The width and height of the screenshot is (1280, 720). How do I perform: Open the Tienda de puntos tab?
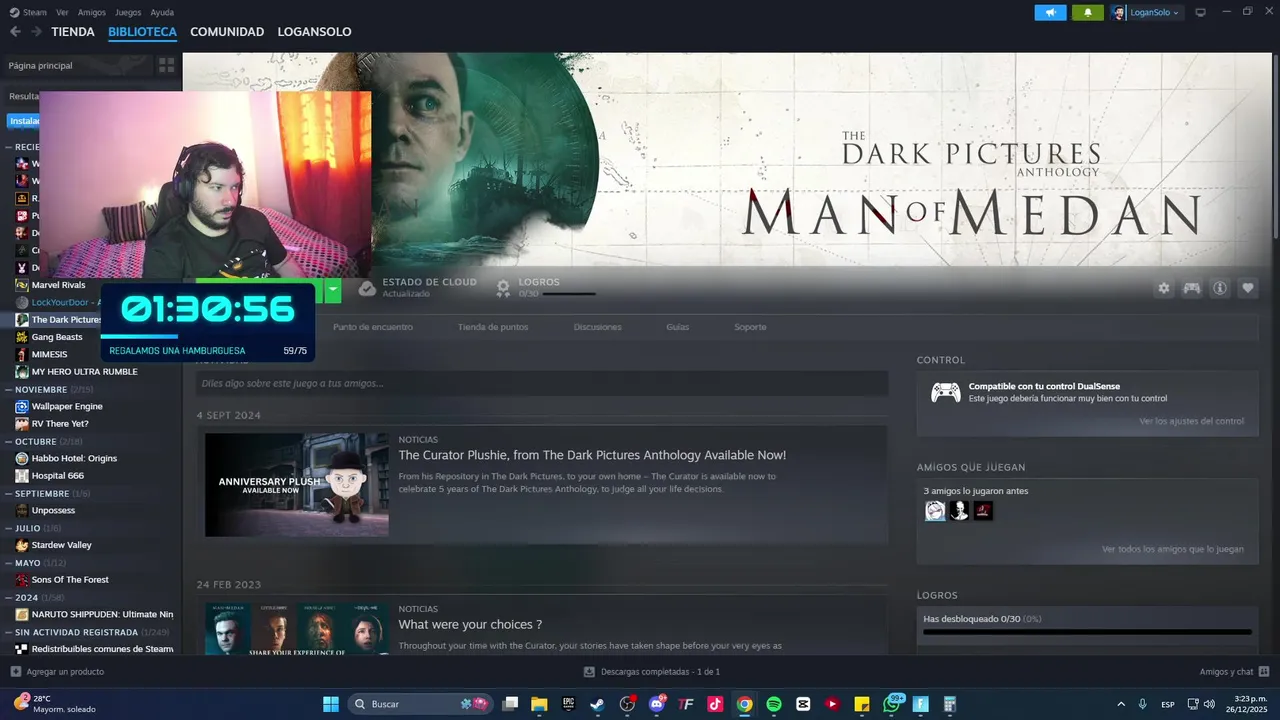(x=493, y=327)
